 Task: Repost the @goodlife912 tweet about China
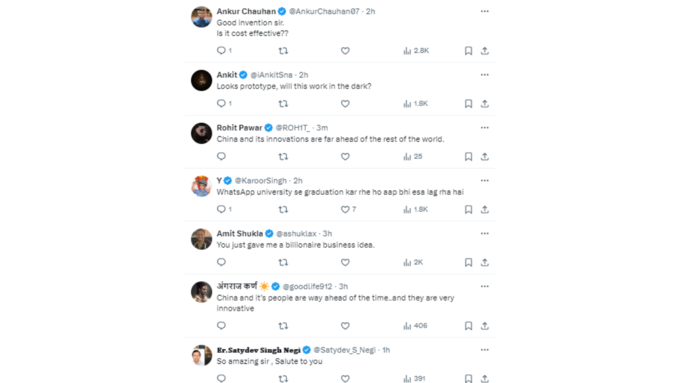pos(283,326)
